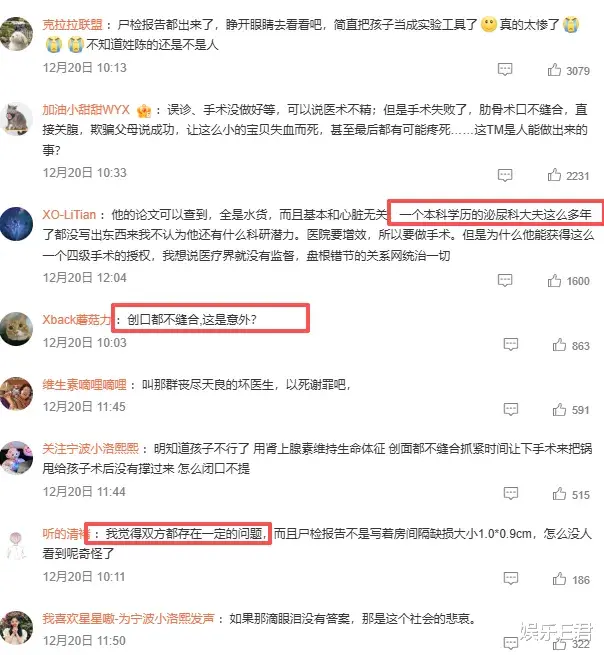Like 加油小甜甜WYX's comment with 2231 likes
604x655 pixels.
pos(554,175)
